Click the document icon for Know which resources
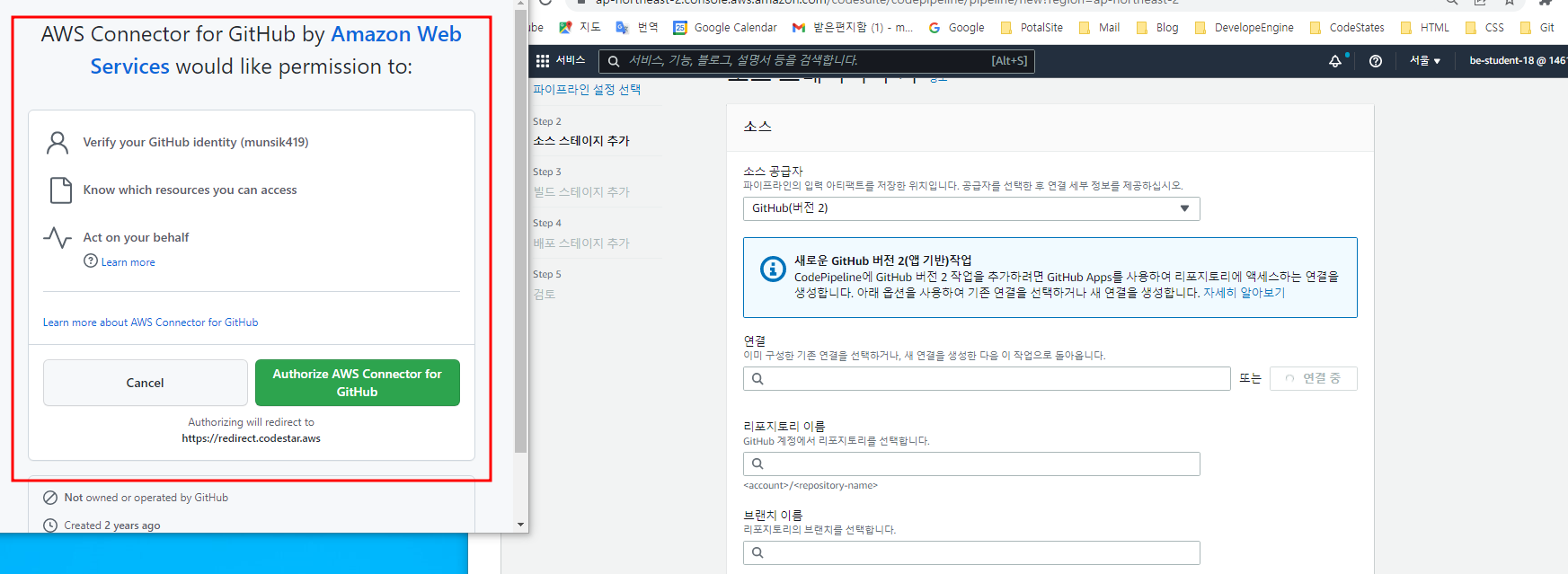The image size is (1568, 574). coord(60,190)
